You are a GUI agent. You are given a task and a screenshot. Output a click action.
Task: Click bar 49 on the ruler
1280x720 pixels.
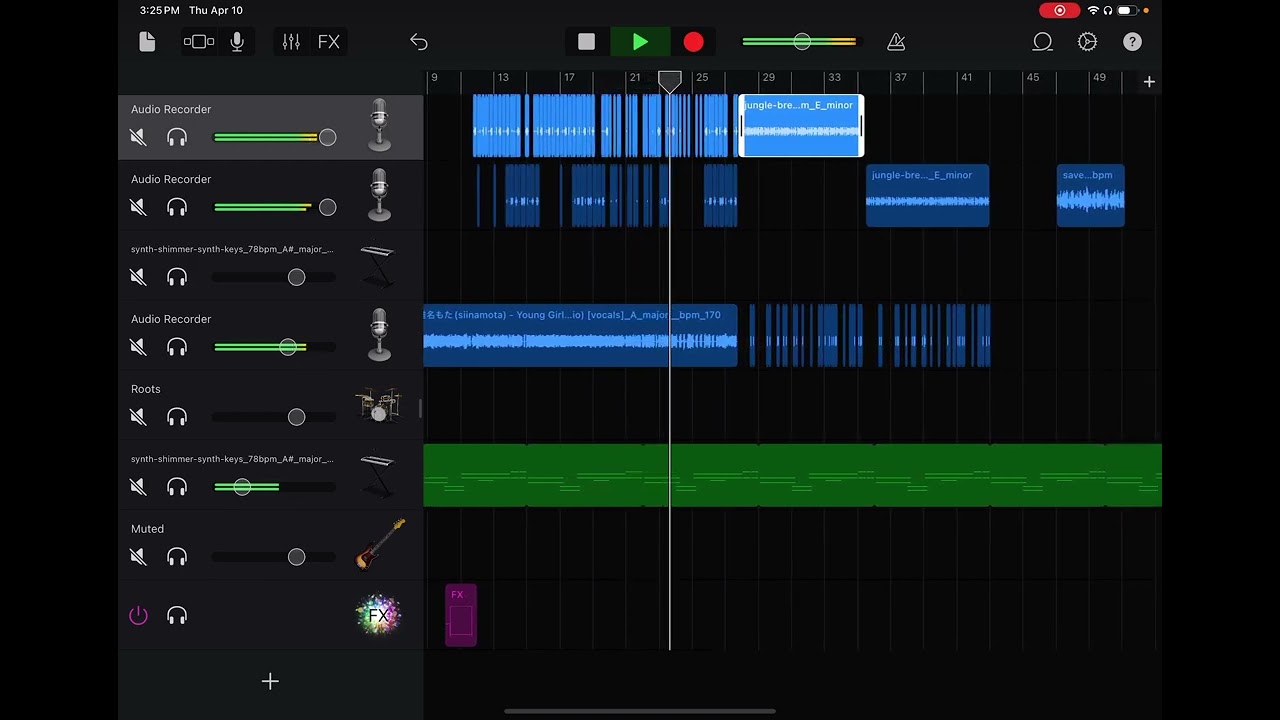[1099, 78]
